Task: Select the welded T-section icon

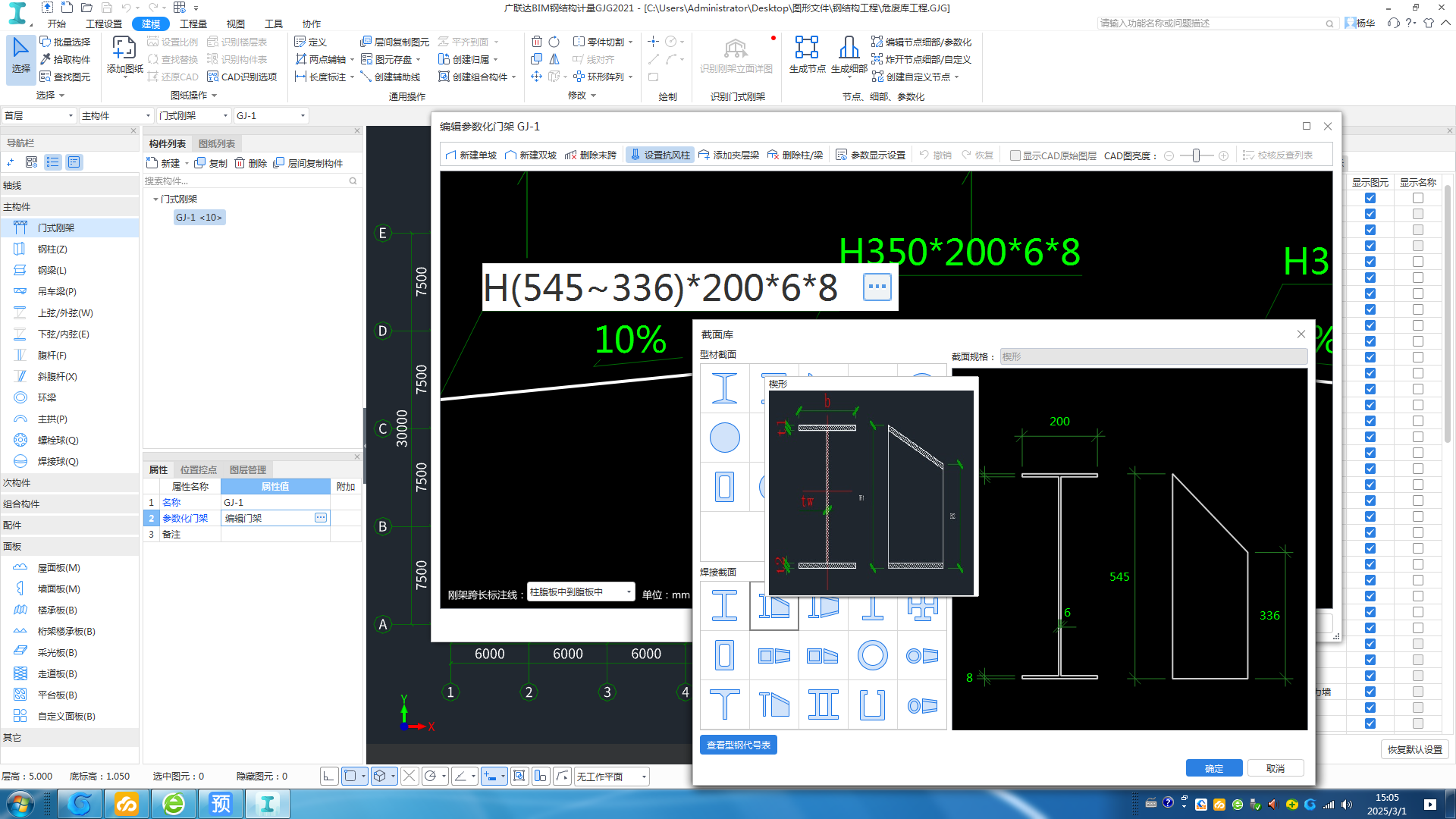Action: click(724, 704)
